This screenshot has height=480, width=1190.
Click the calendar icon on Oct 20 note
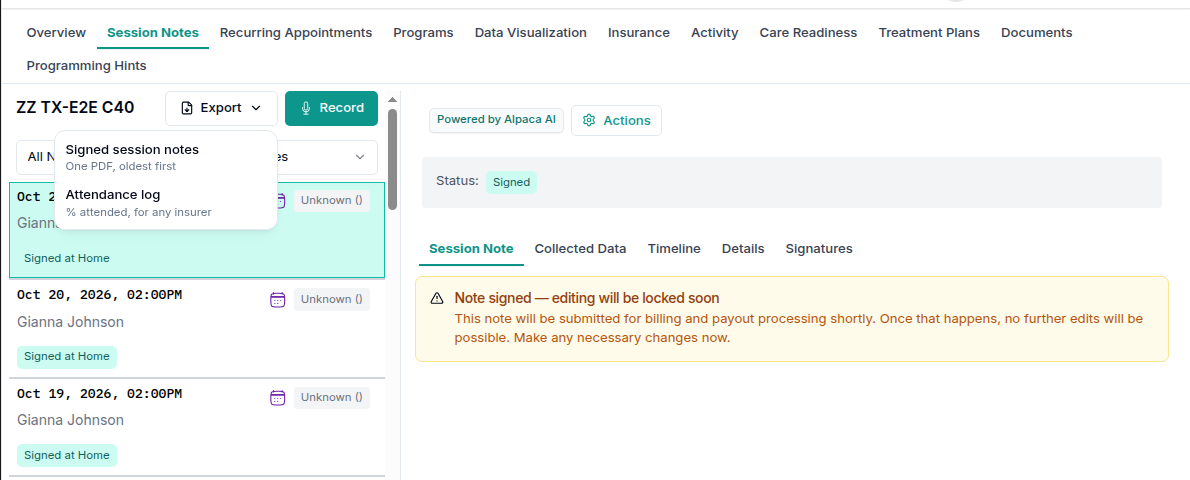(x=278, y=299)
